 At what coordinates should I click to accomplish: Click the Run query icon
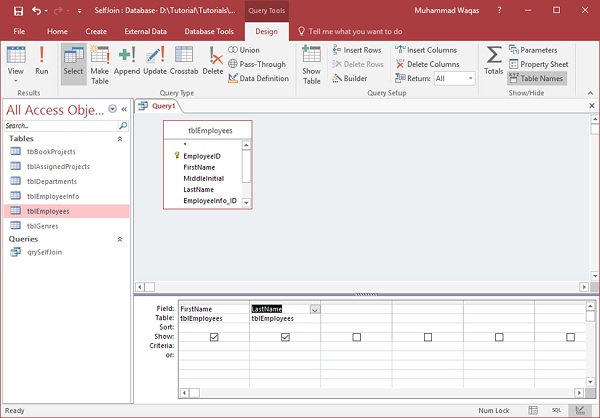(x=41, y=61)
